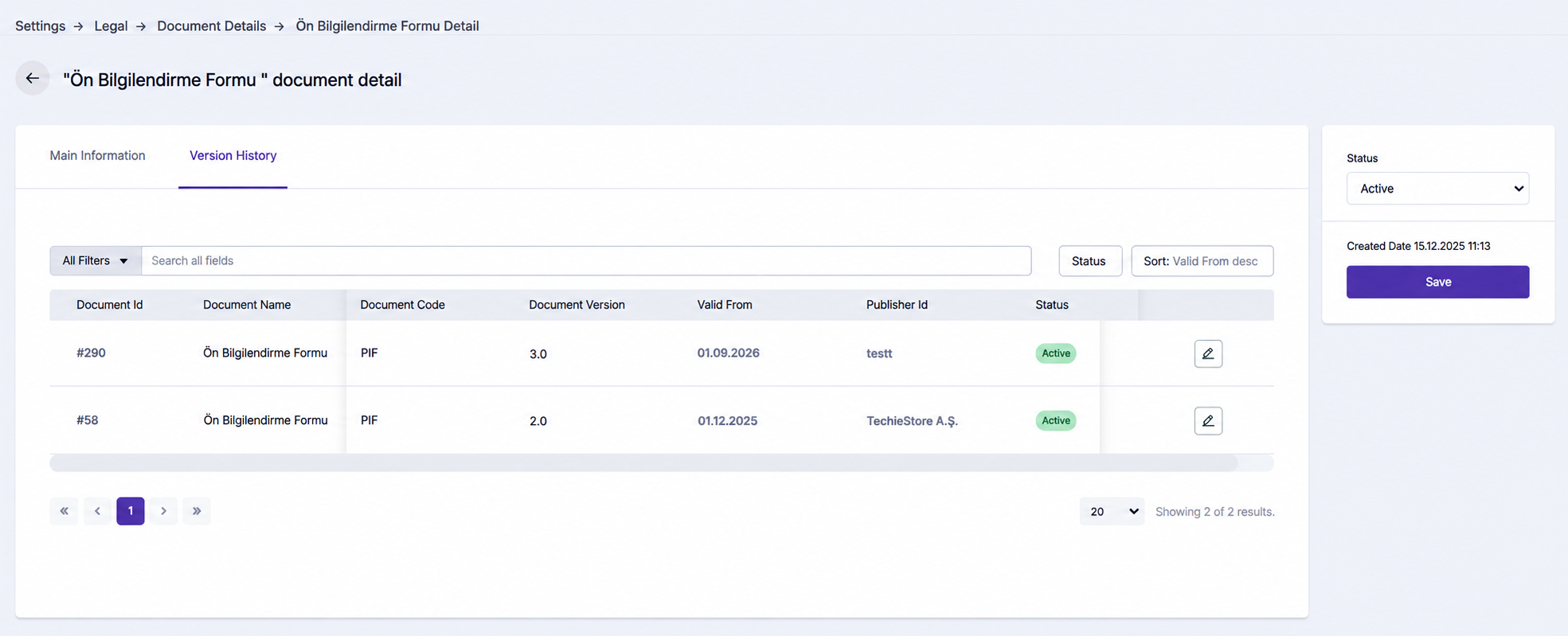Click the Status filter button
Viewport: 1568px width, 636px height.
[1090, 261]
